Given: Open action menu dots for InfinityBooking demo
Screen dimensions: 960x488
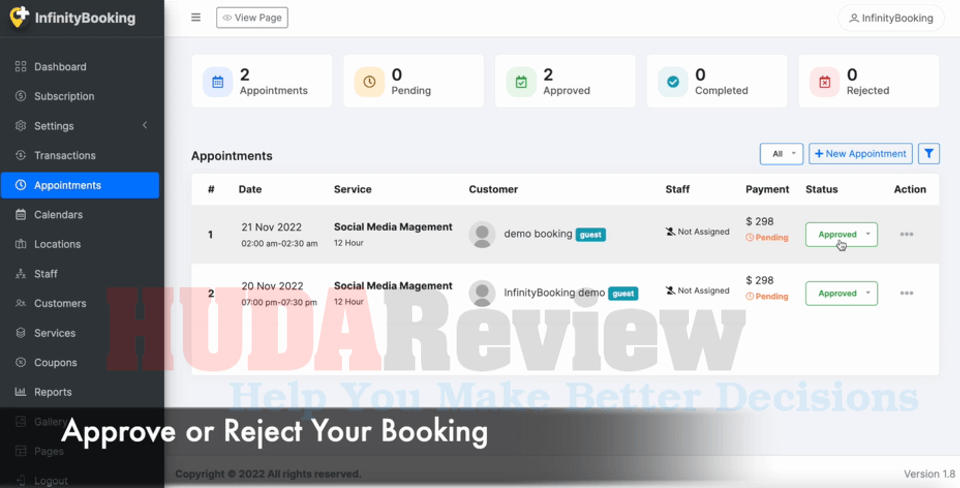Looking at the screenshot, I should pos(907,293).
